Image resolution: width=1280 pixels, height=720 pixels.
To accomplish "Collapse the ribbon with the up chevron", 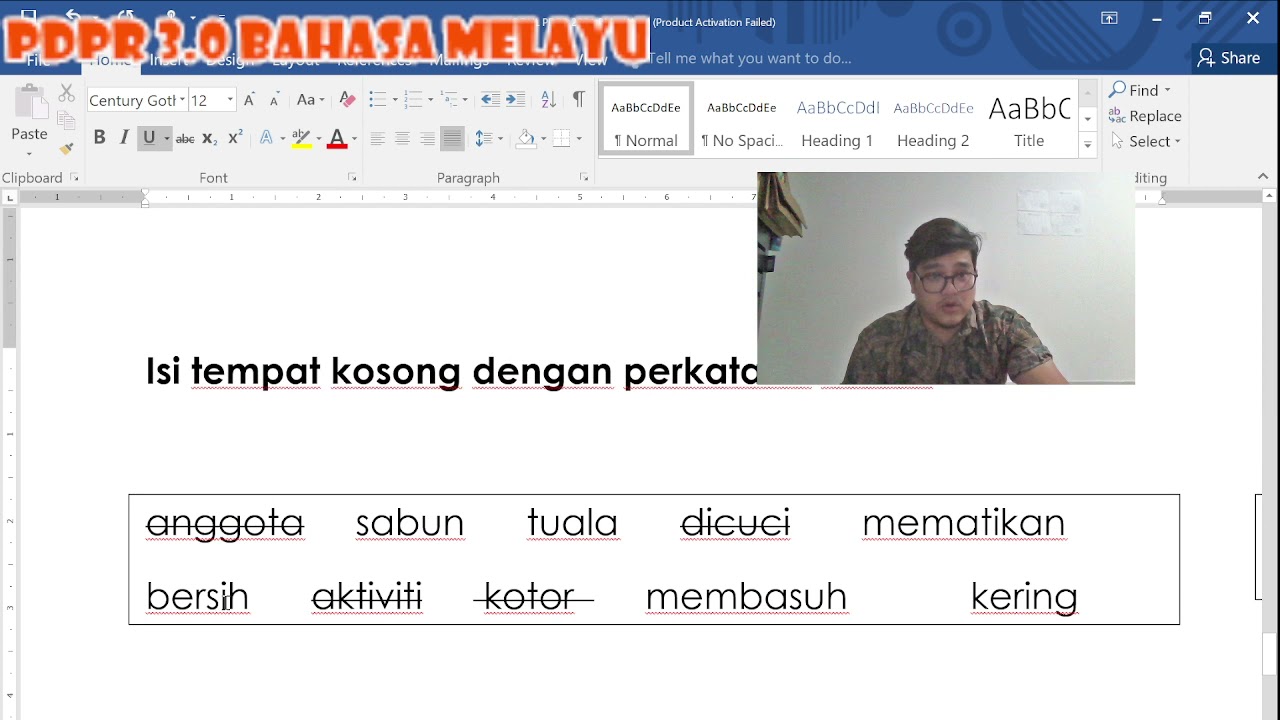I will (1263, 177).
